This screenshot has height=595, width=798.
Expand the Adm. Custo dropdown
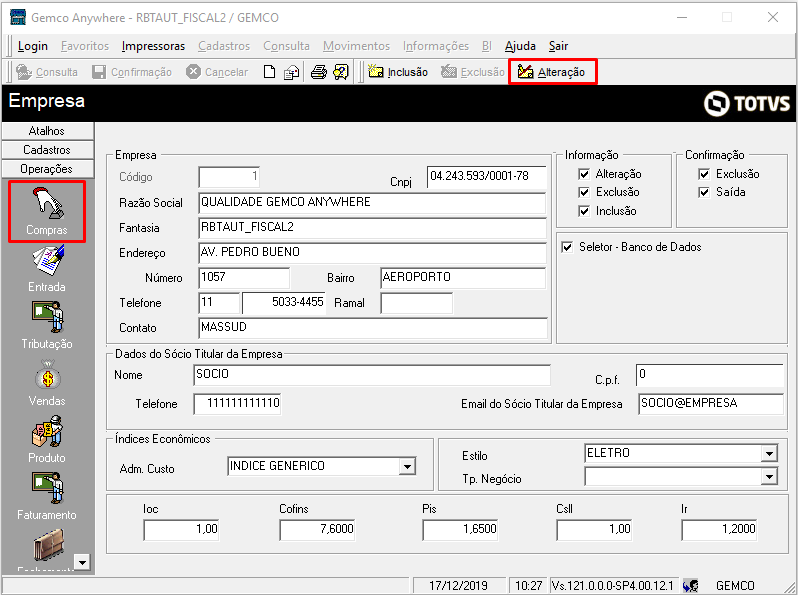pos(407,466)
